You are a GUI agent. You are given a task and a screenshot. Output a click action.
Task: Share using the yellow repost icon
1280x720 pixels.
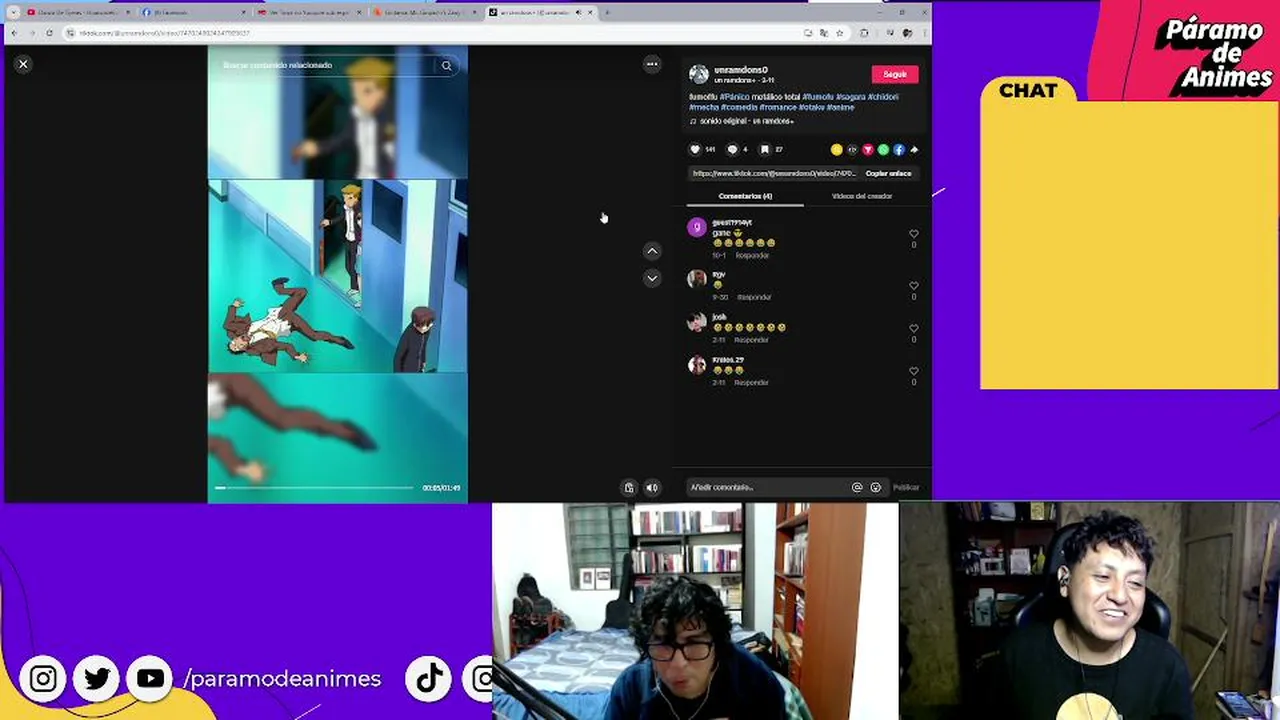coord(836,149)
